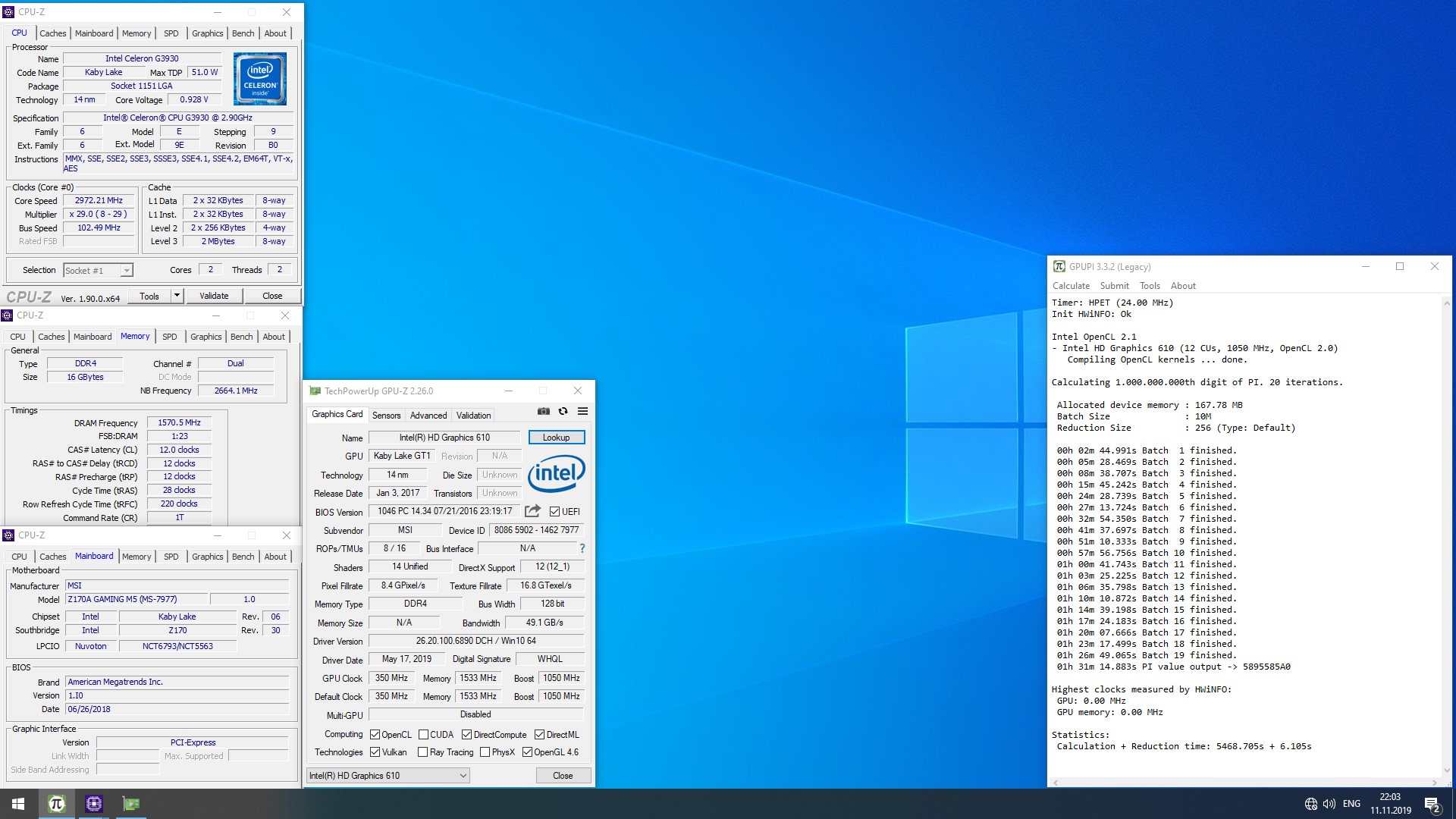Switch to the Sensors tab in GPU-Z
This screenshot has width=1456, height=819.
[386, 415]
